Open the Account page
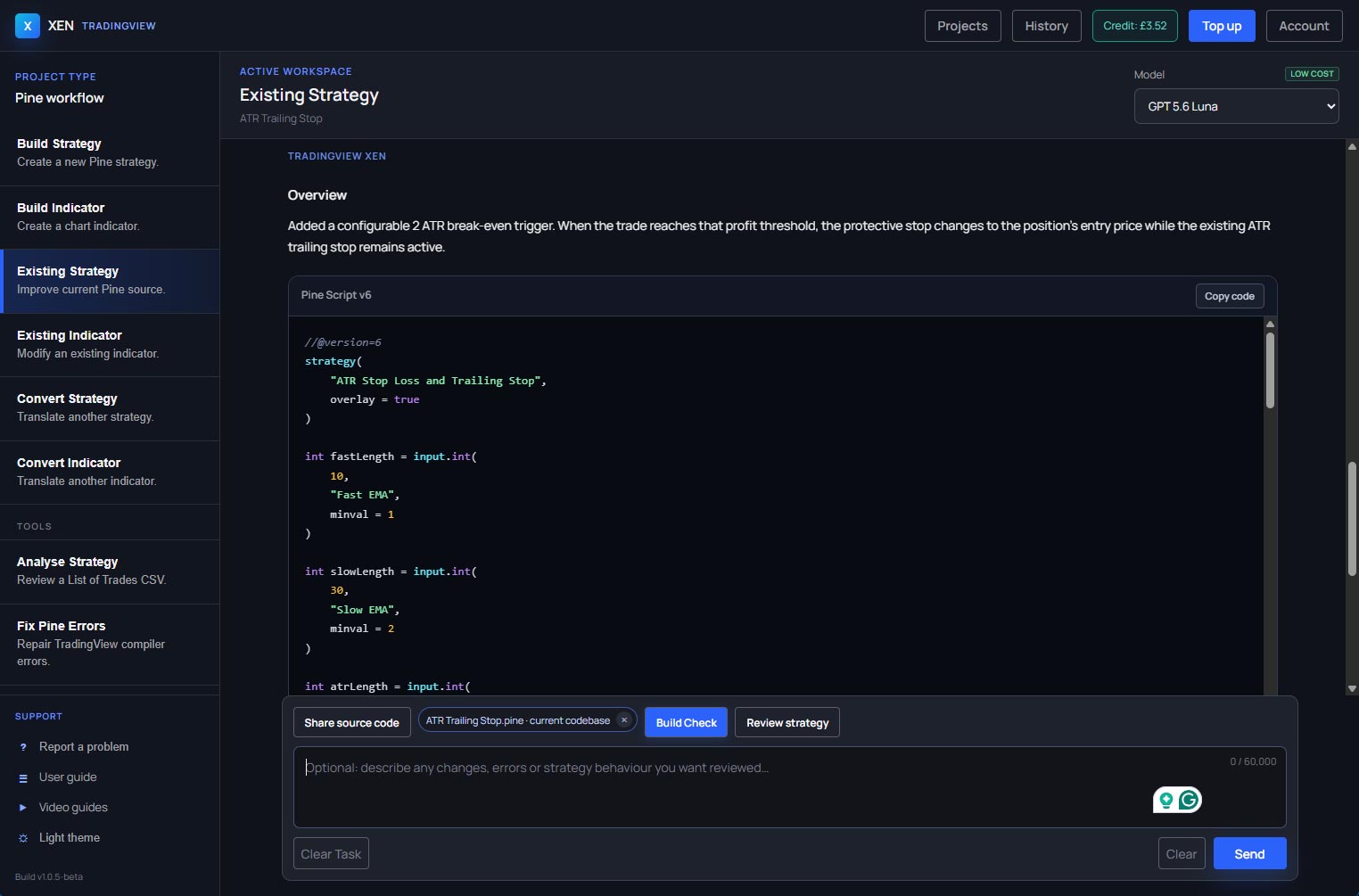 [x=1304, y=26]
